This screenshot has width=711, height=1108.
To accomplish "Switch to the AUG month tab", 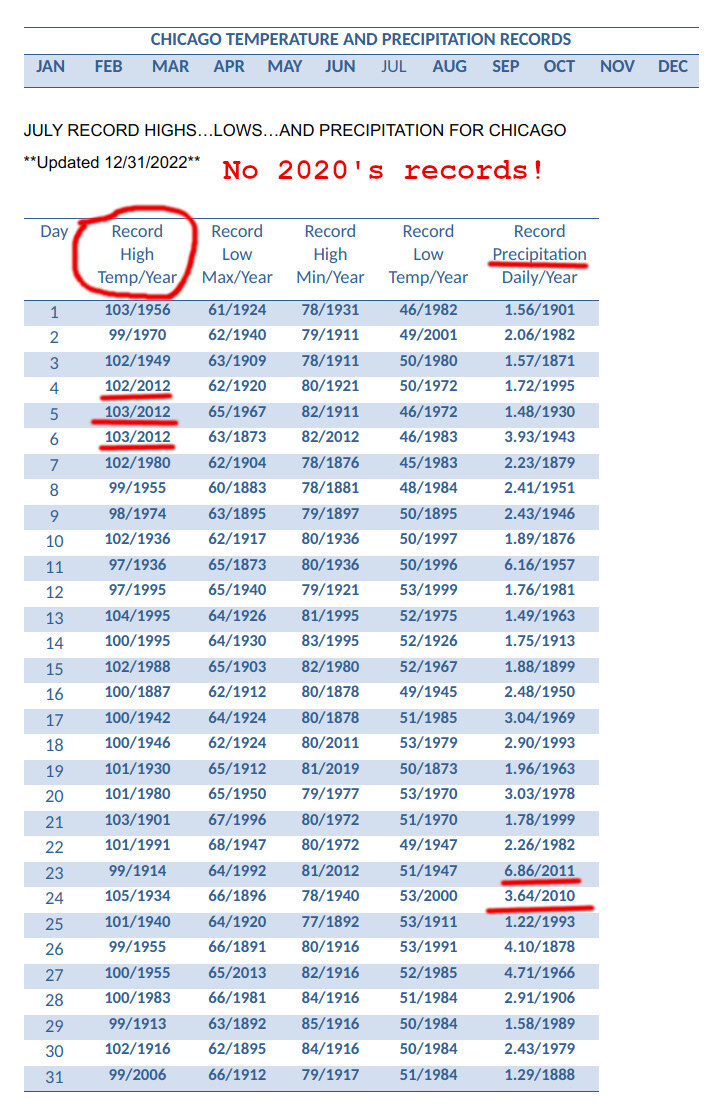I will pos(449,66).
